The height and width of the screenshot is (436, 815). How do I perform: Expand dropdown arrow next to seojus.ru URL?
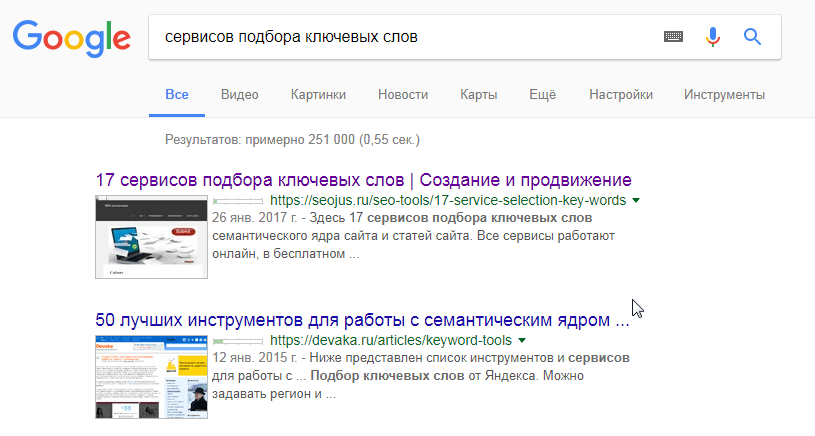tap(636, 201)
